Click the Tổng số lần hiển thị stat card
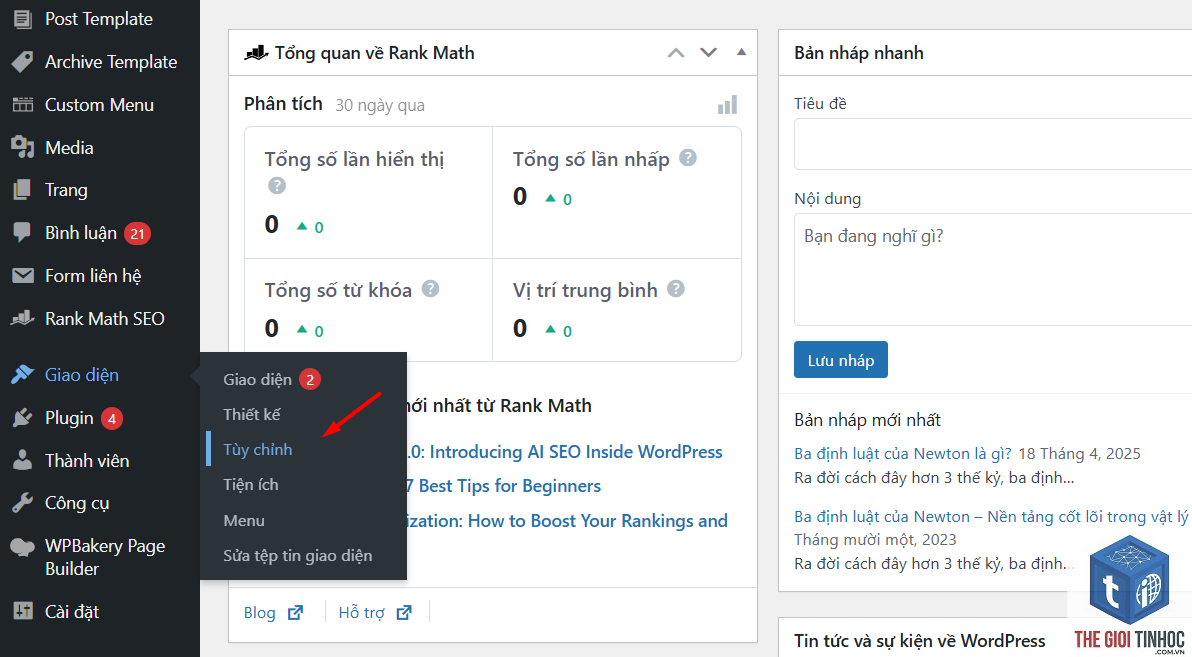1192x657 pixels. [369, 193]
